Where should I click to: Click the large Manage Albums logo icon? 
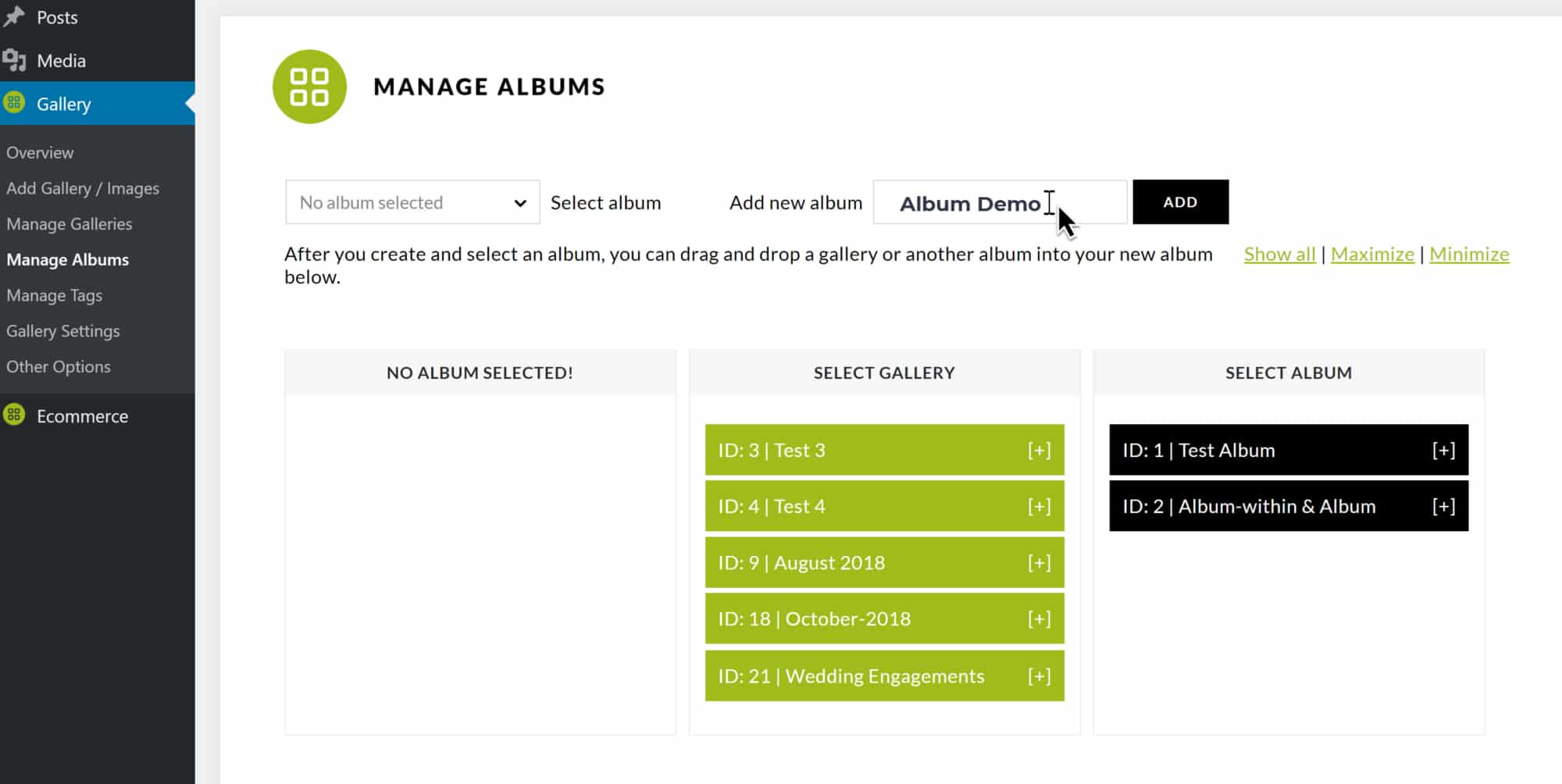pyautogui.click(x=309, y=87)
